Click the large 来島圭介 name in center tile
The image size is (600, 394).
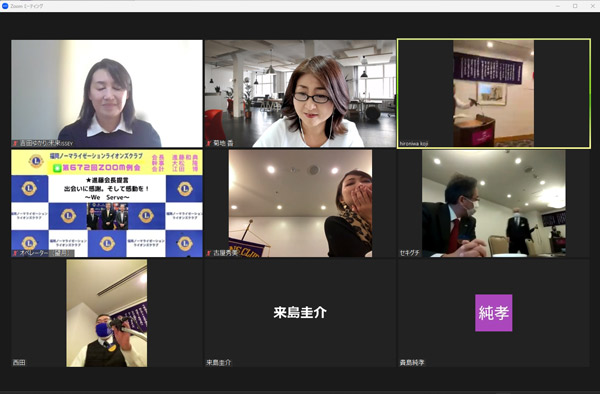click(x=300, y=313)
